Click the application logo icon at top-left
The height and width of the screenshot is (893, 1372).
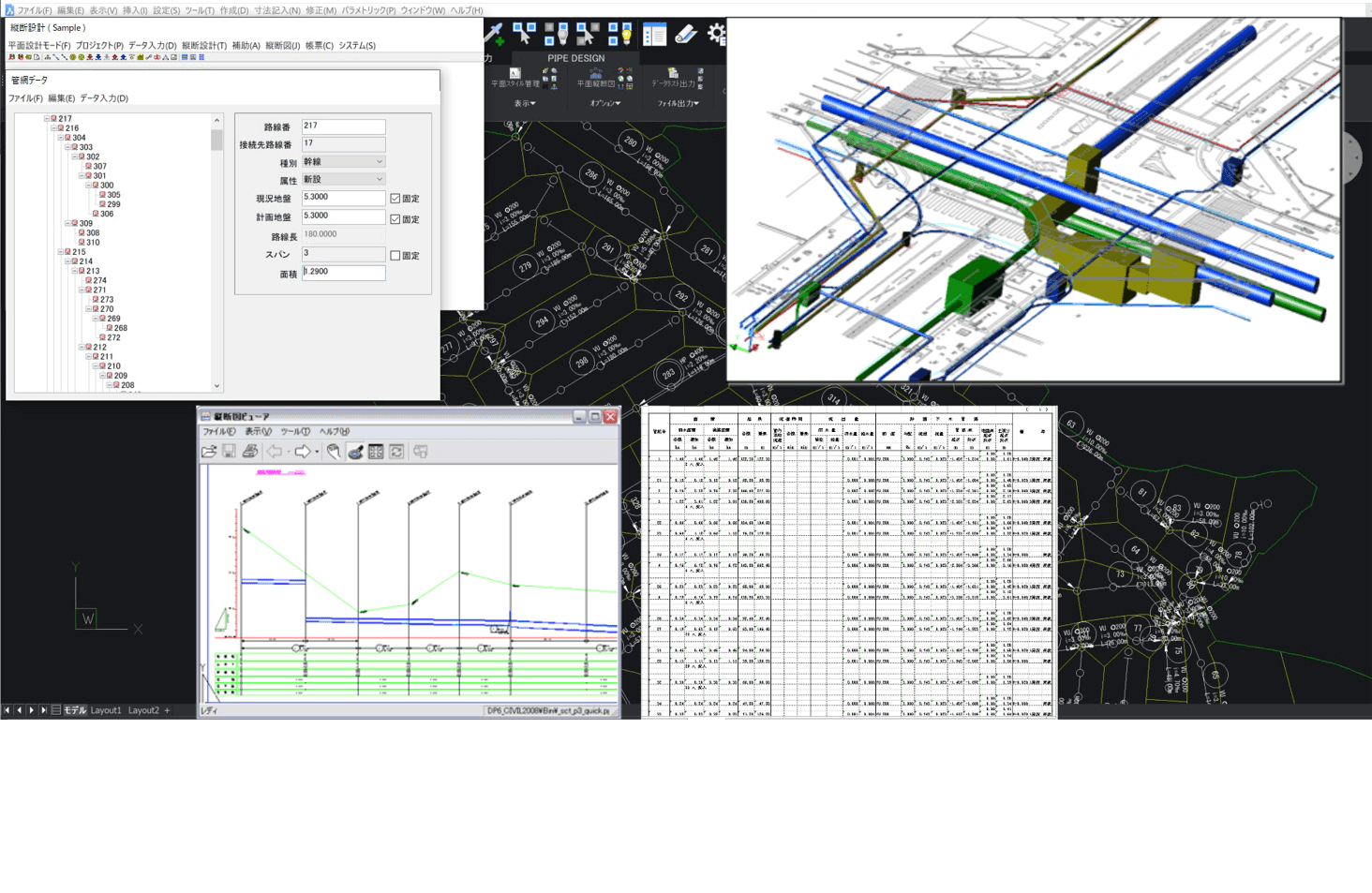pyautogui.click(x=8, y=10)
